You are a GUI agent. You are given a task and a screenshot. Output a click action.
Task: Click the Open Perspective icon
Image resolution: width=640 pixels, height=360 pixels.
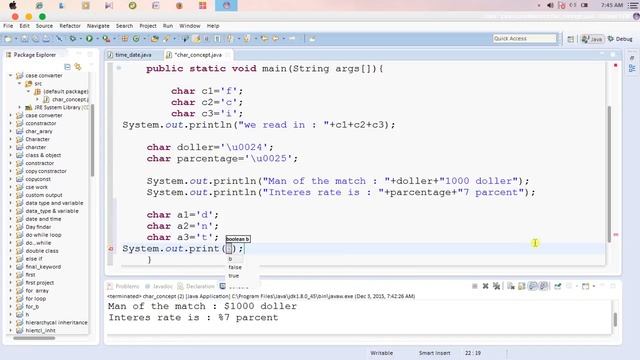(x=571, y=39)
